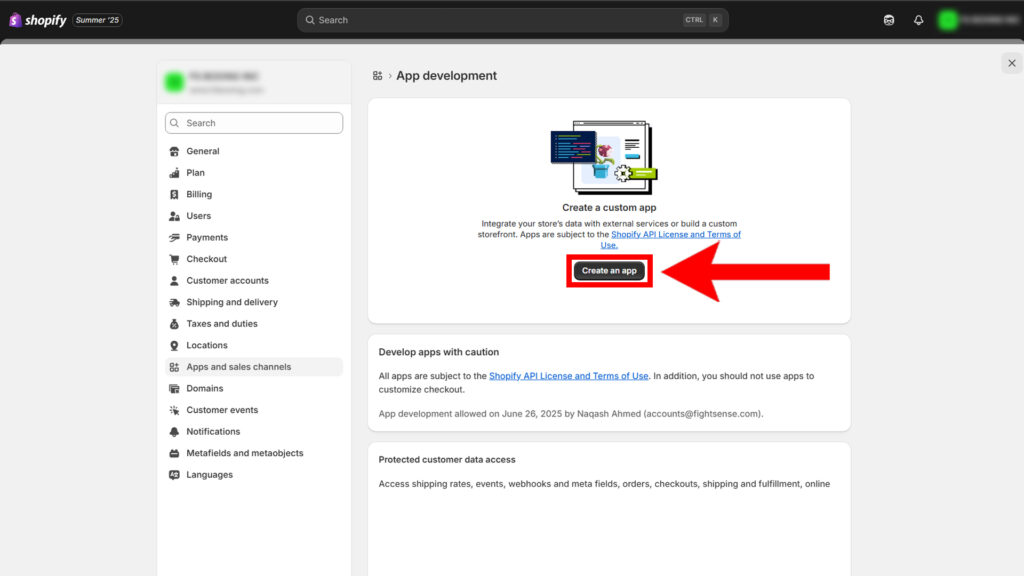Open Metafields and metaobjects
This screenshot has height=576, width=1024.
pos(245,453)
